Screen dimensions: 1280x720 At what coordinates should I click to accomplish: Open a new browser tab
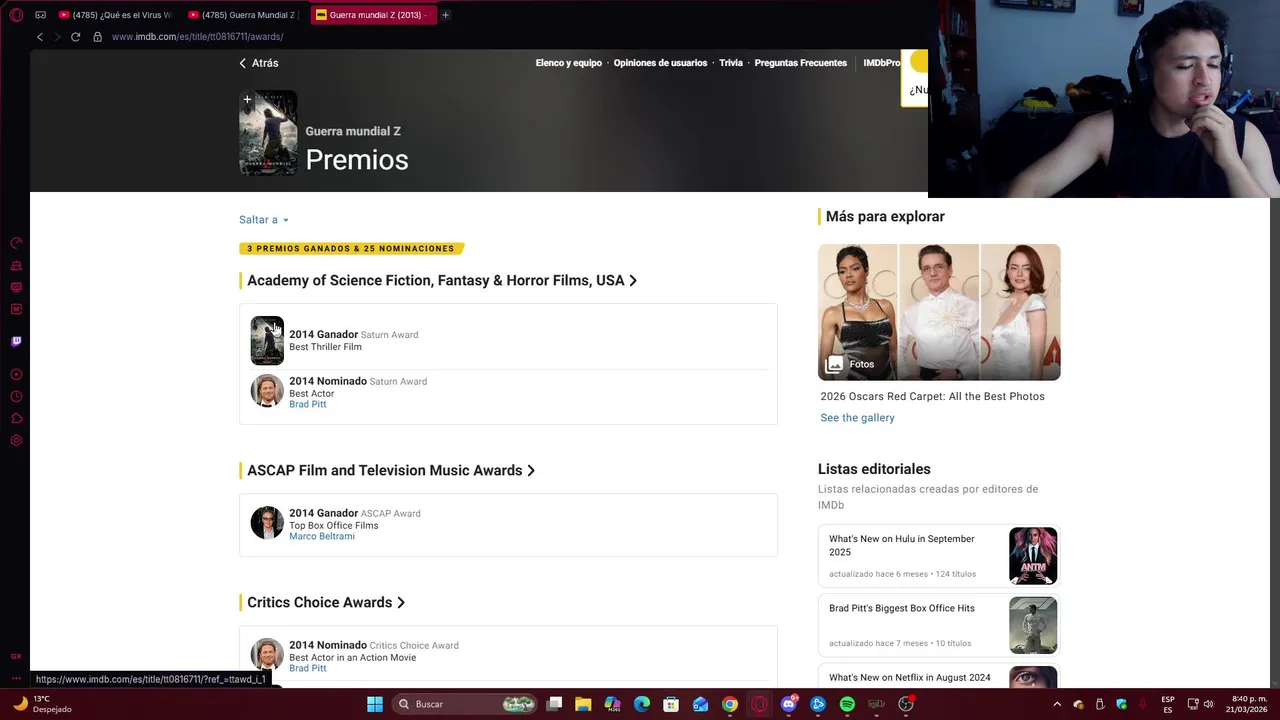click(445, 15)
